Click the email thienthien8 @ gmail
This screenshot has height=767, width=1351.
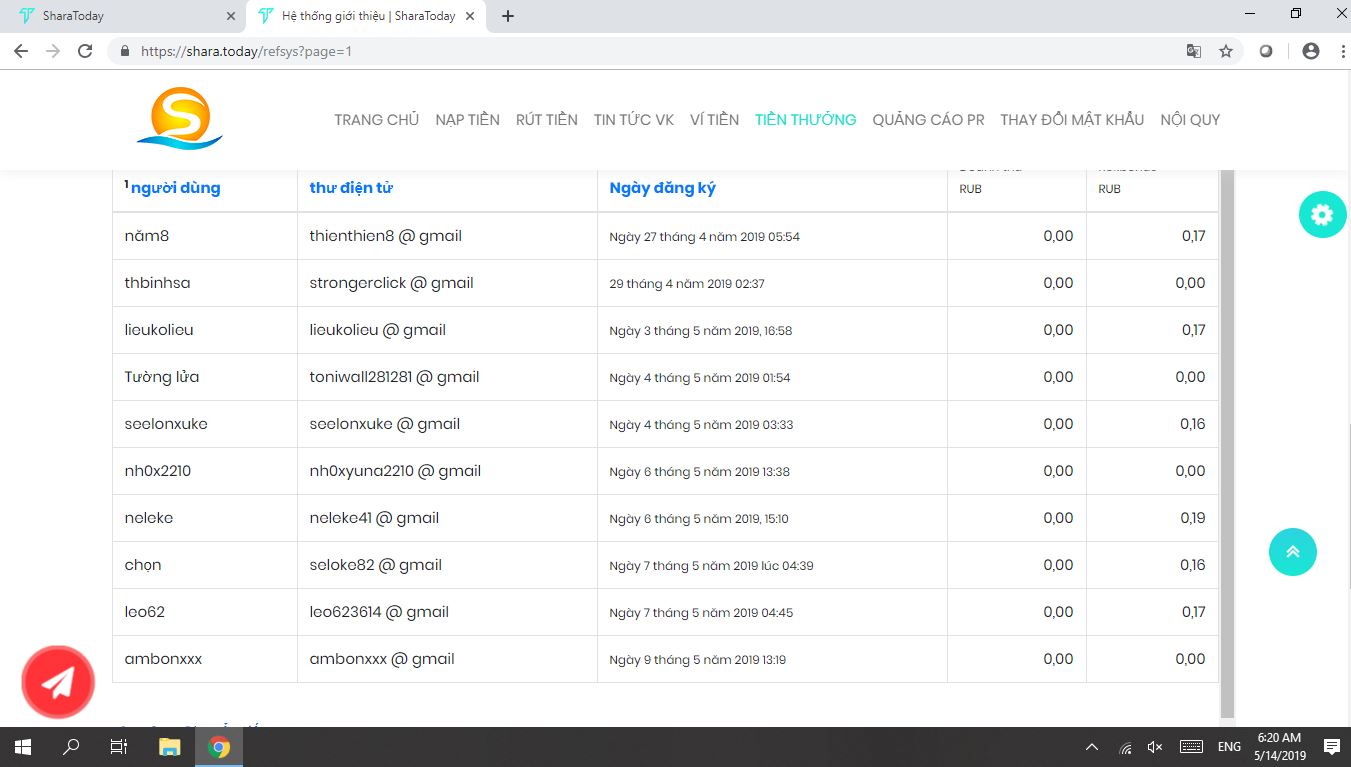[x=385, y=236]
